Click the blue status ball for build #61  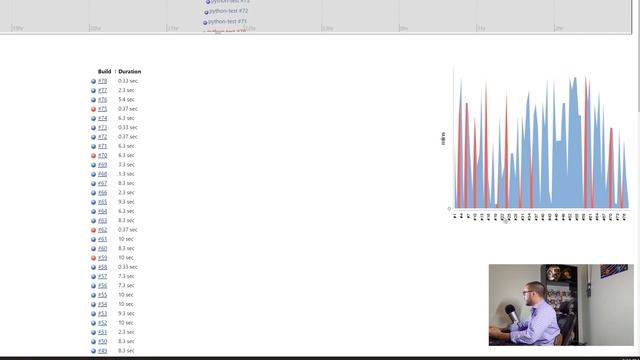[x=93, y=240]
